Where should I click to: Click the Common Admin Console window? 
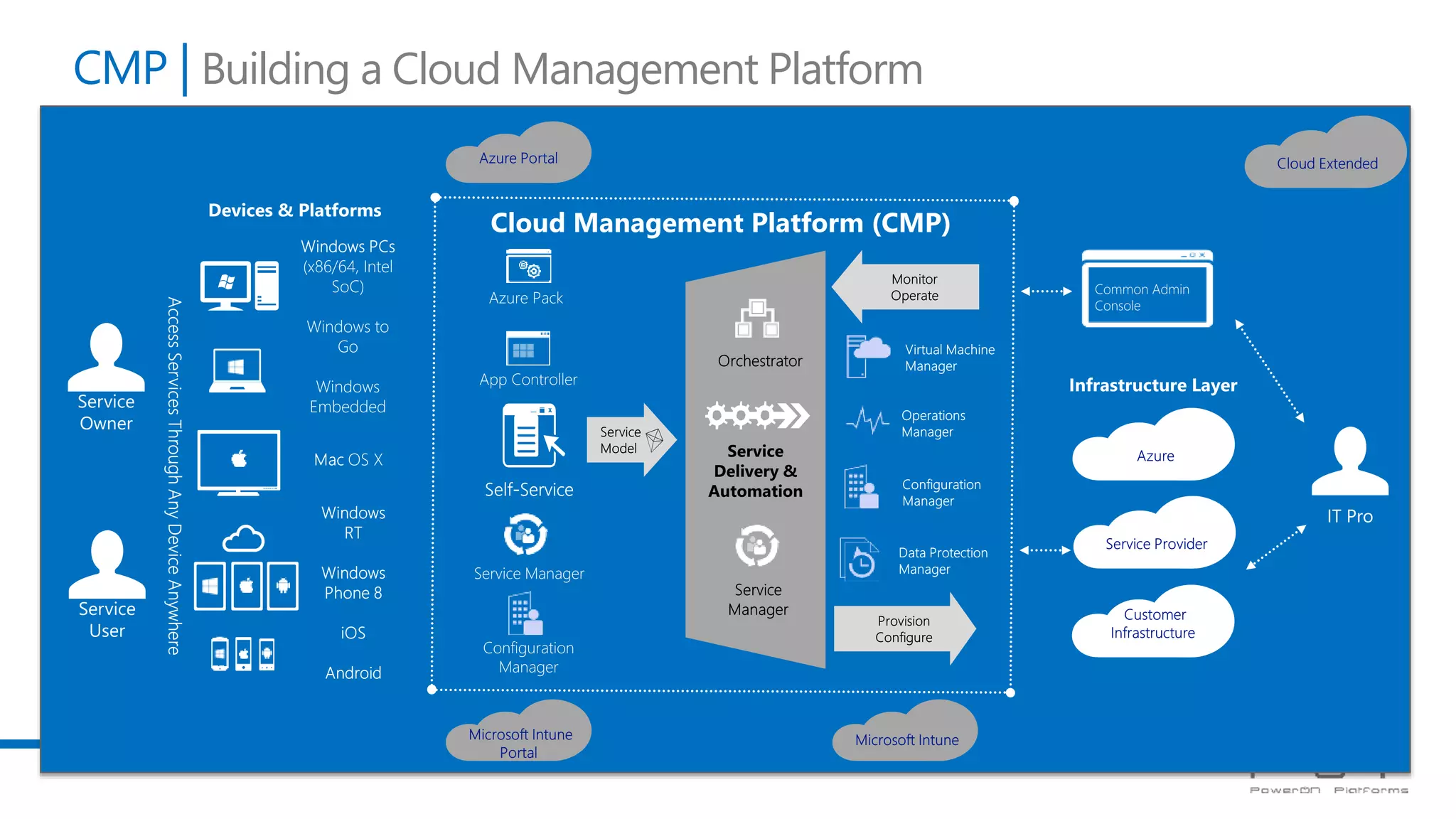click(x=1147, y=290)
